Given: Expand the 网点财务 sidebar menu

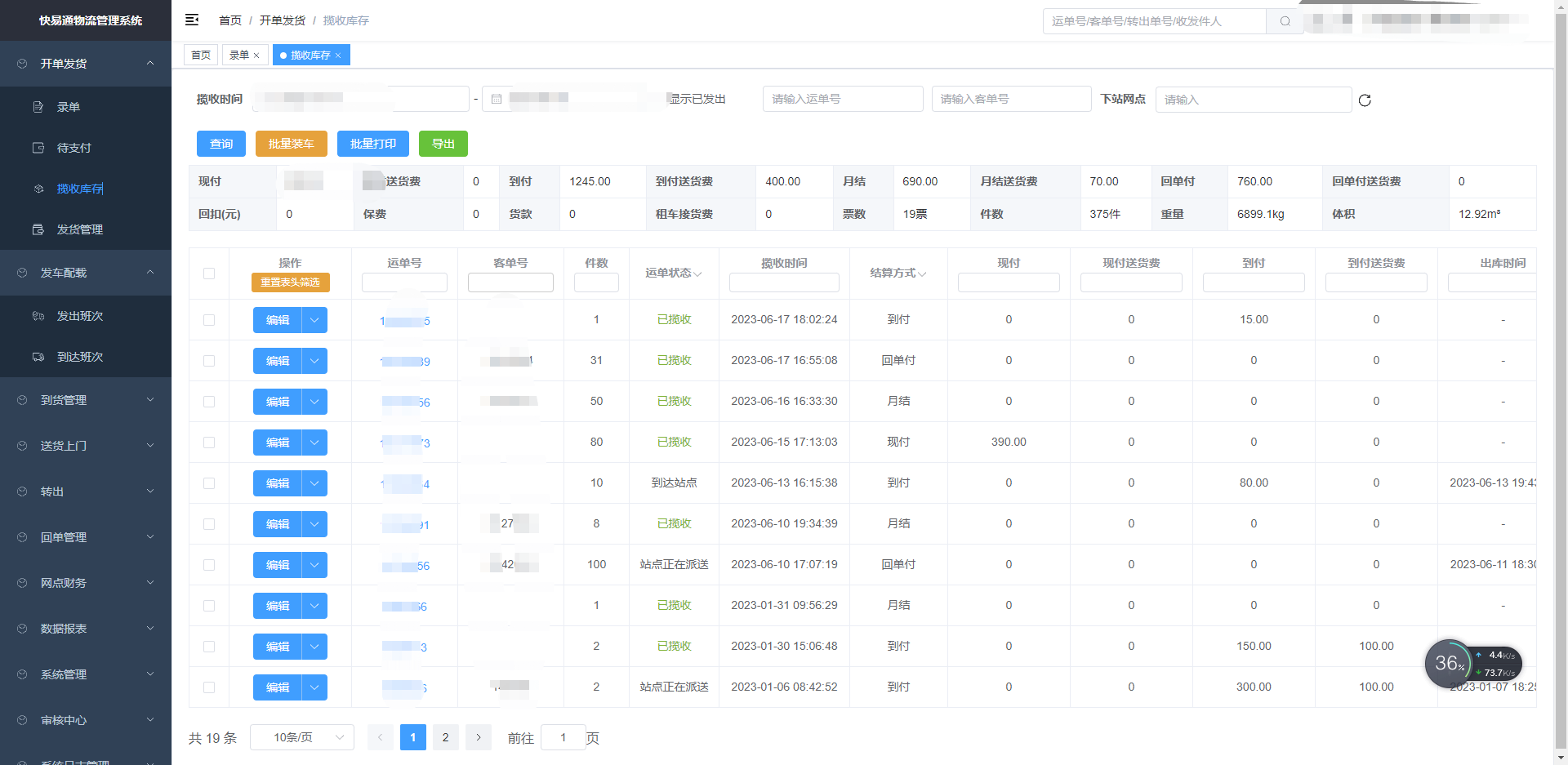Looking at the screenshot, I should pos(86,583).
